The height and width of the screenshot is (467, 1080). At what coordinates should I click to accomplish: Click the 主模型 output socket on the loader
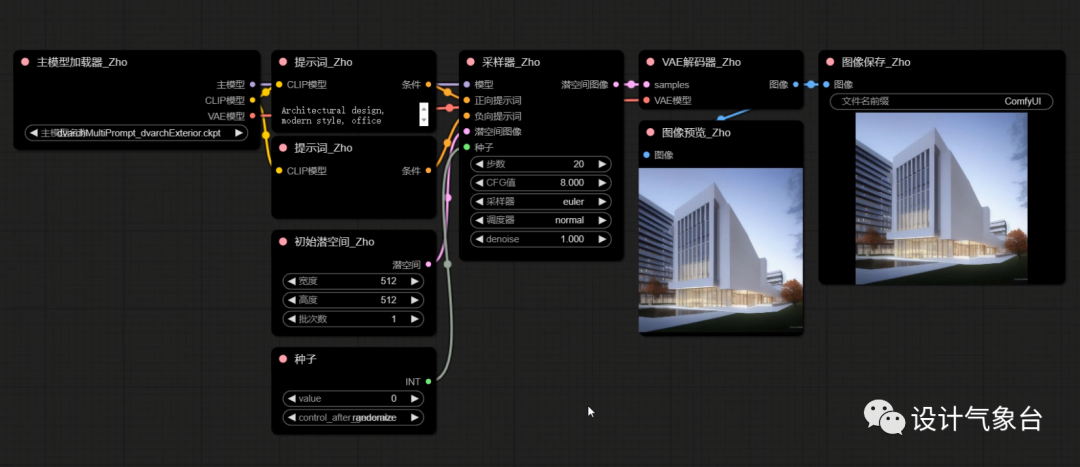pyautogui.click(x=253, y=85)
